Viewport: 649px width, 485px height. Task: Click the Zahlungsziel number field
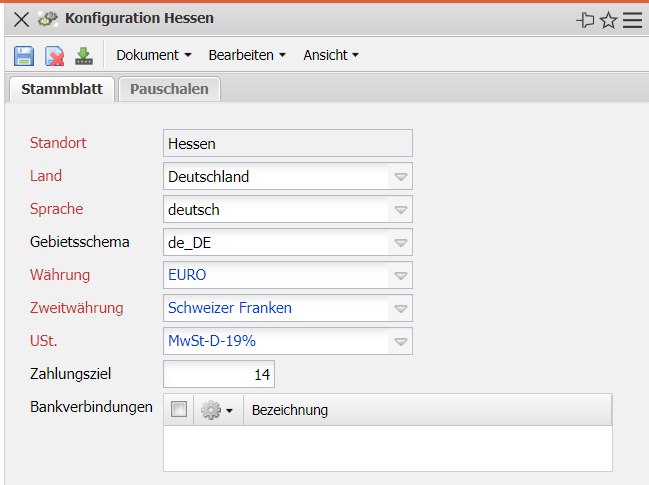point(219,374)
